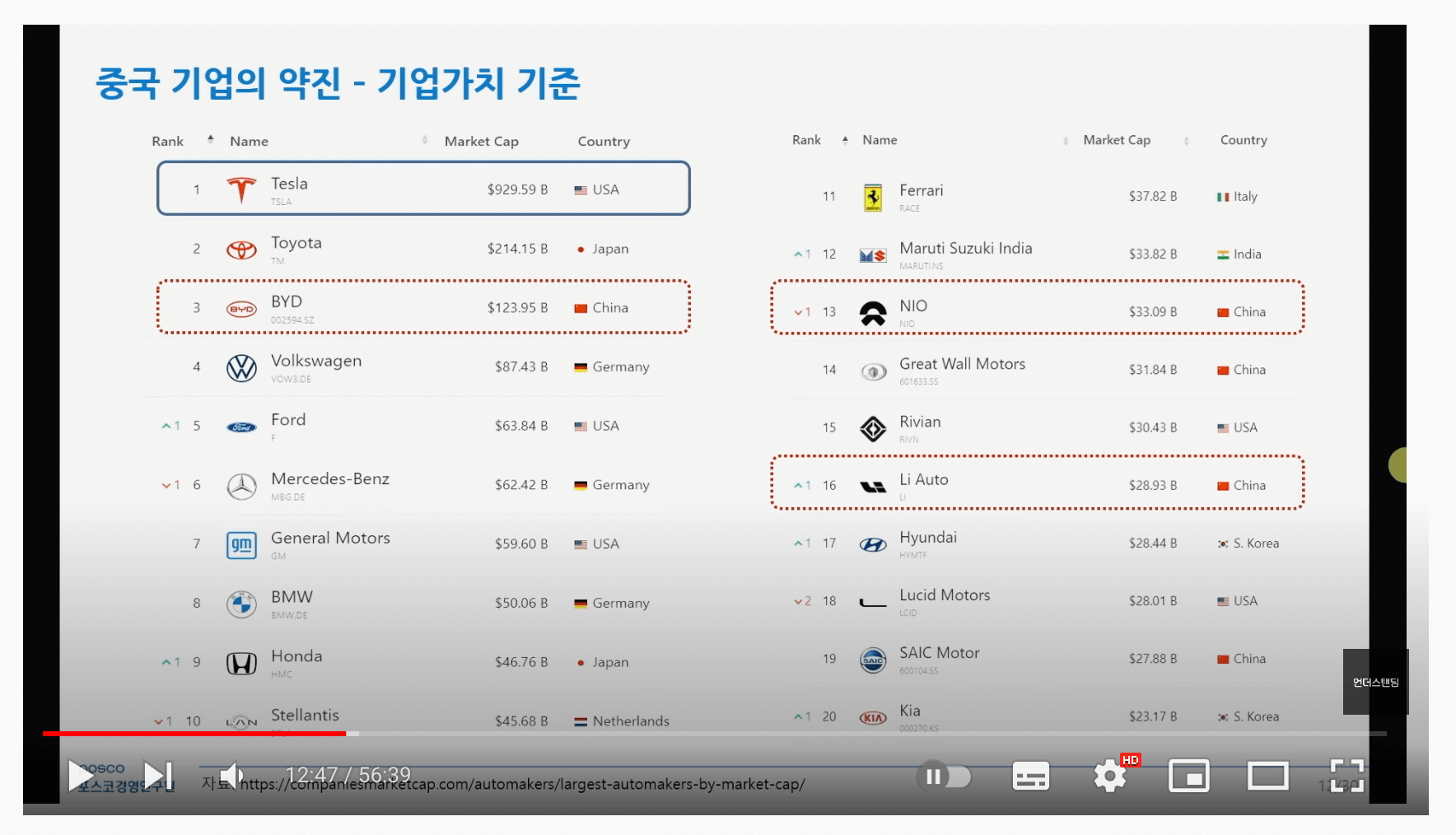The image size is (1456, 835).
Task: Click the Stellantis company name
Action: pos(305,715)
